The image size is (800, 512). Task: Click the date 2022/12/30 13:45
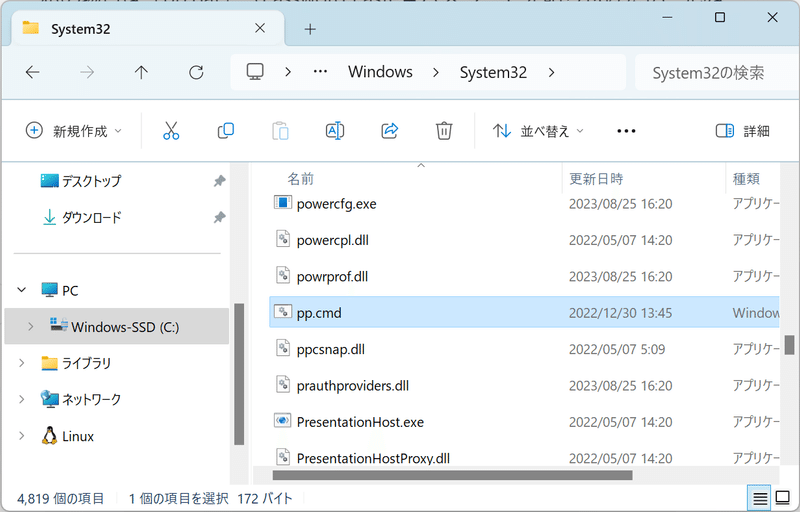point(620,313)
